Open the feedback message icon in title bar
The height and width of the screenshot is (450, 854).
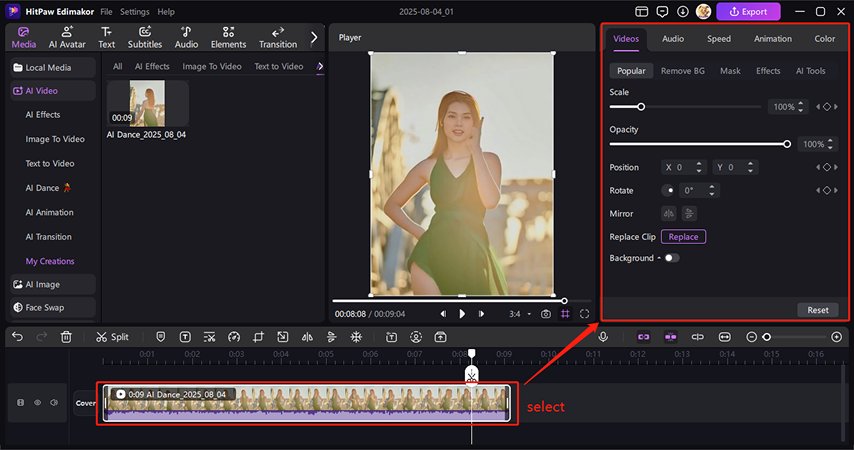pyautogui.click(x=662, y=11)
